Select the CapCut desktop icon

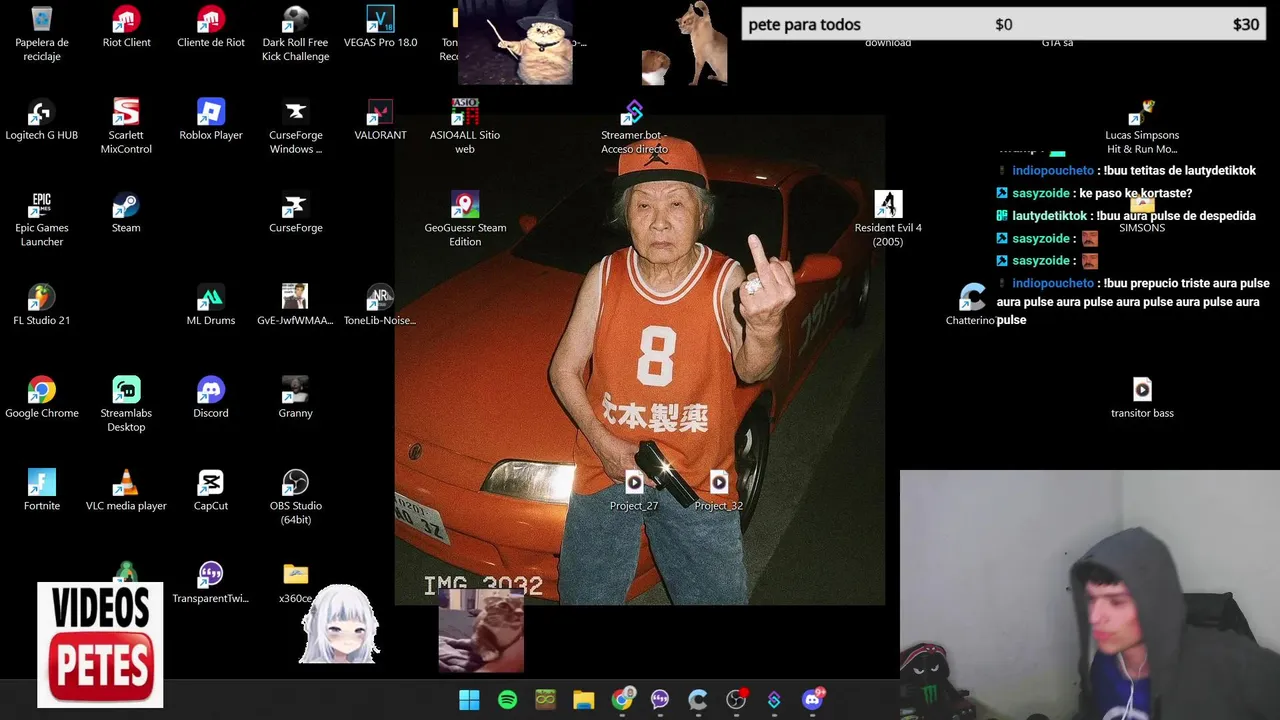(211, 491)
